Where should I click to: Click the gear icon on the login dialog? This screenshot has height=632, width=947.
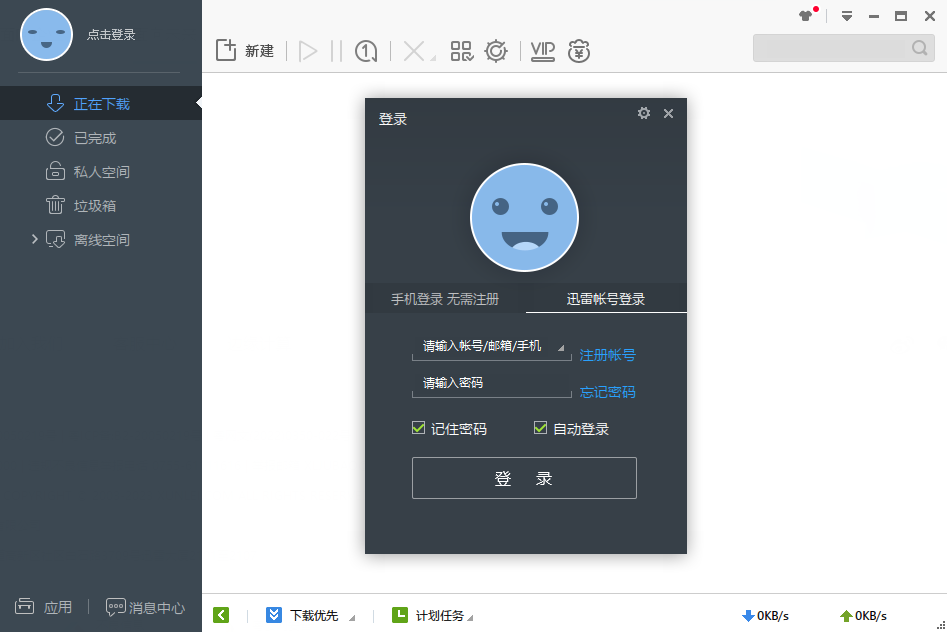point(644,113)
